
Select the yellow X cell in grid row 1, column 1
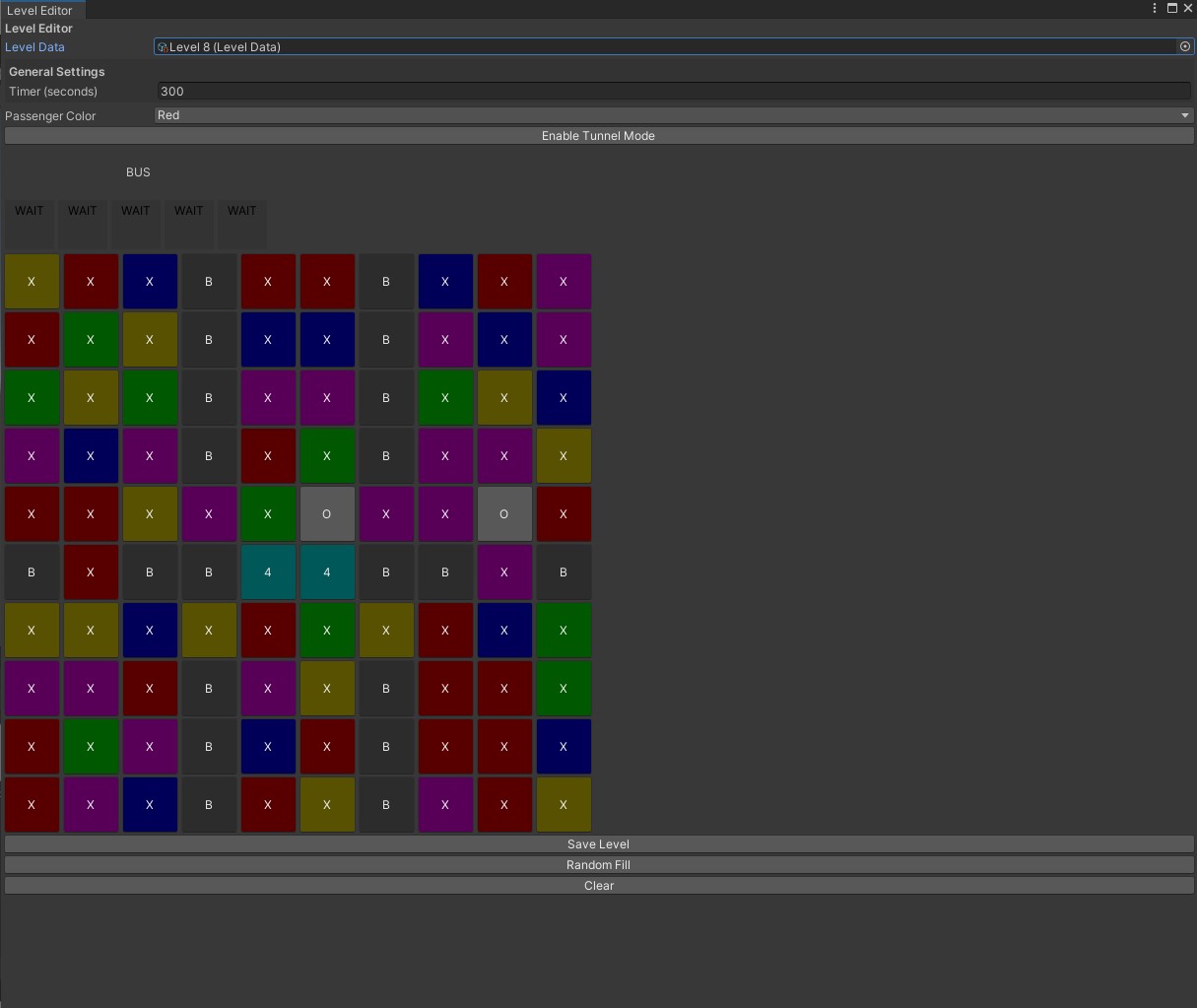coord(32,282)
